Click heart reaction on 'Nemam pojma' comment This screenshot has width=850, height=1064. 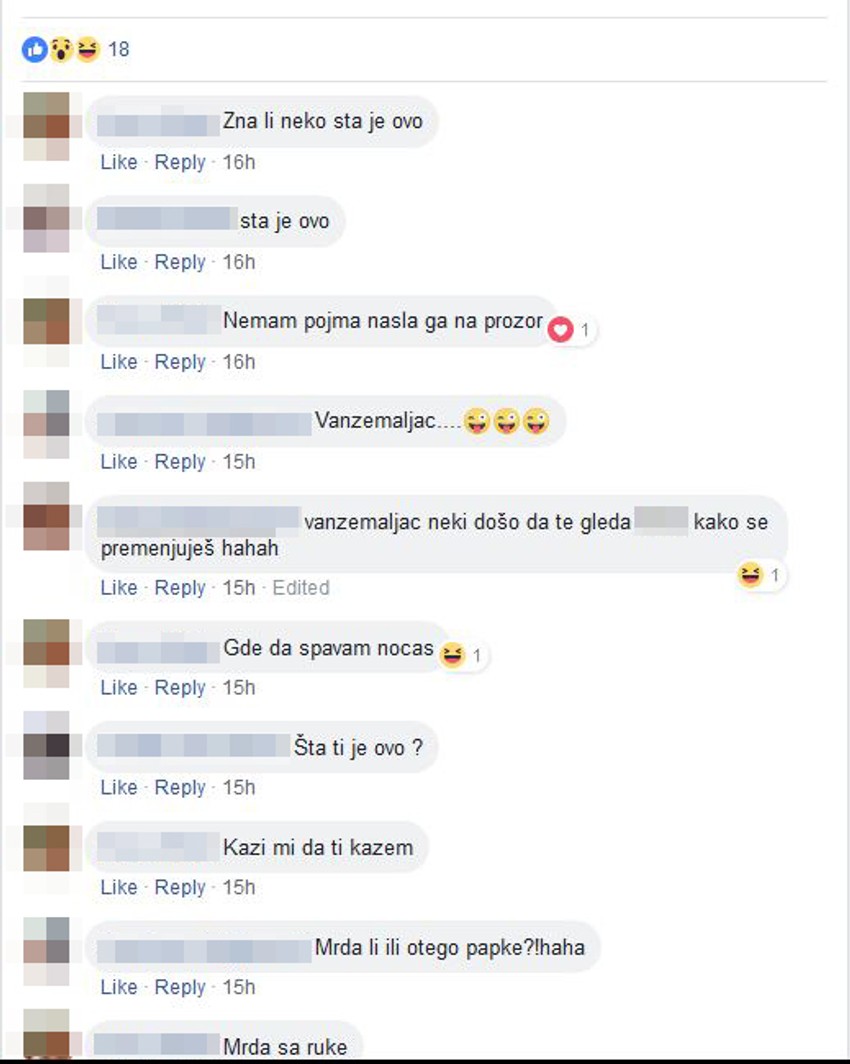click(560, 330)
